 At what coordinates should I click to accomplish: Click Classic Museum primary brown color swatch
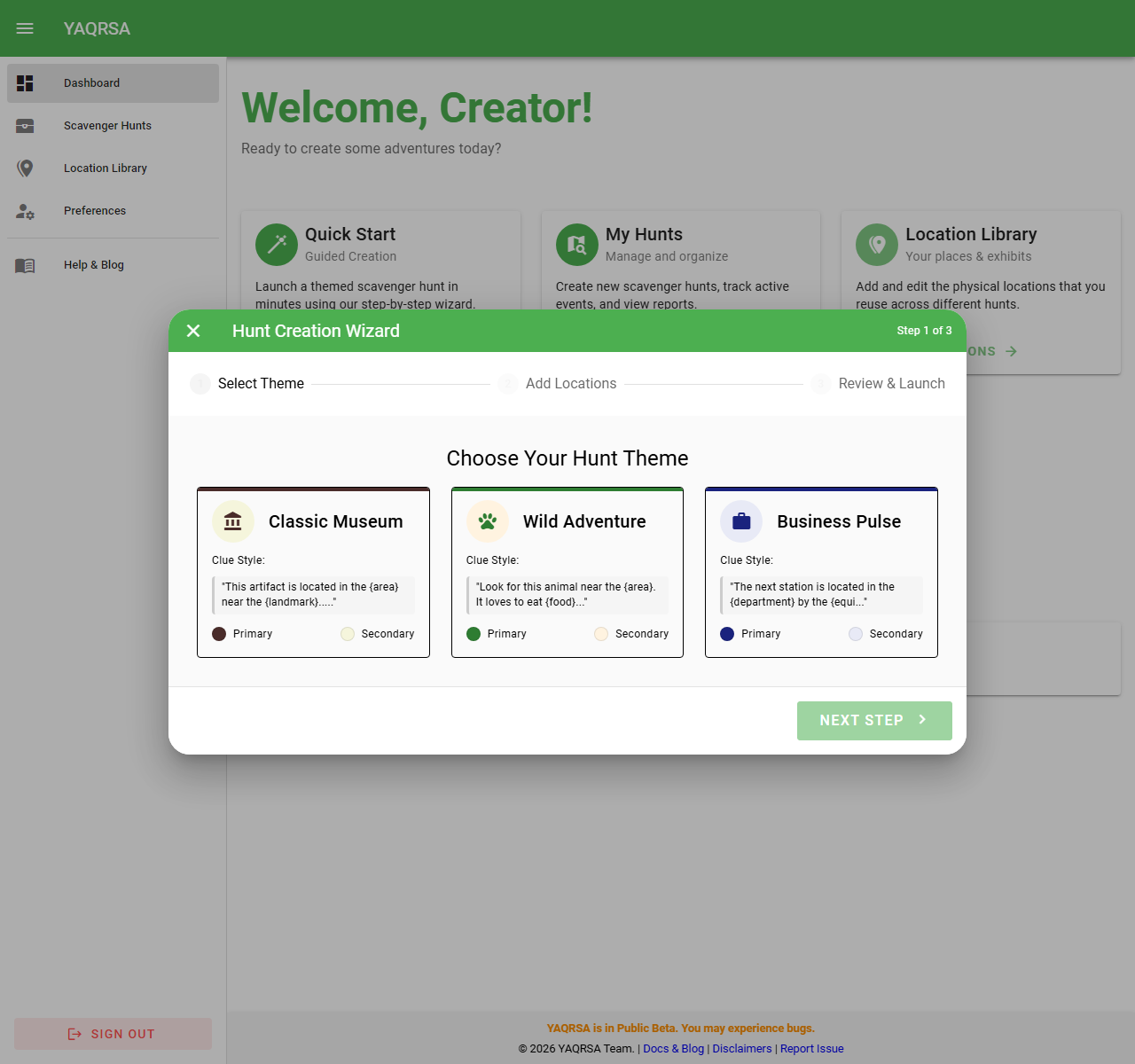coord(219,634)
